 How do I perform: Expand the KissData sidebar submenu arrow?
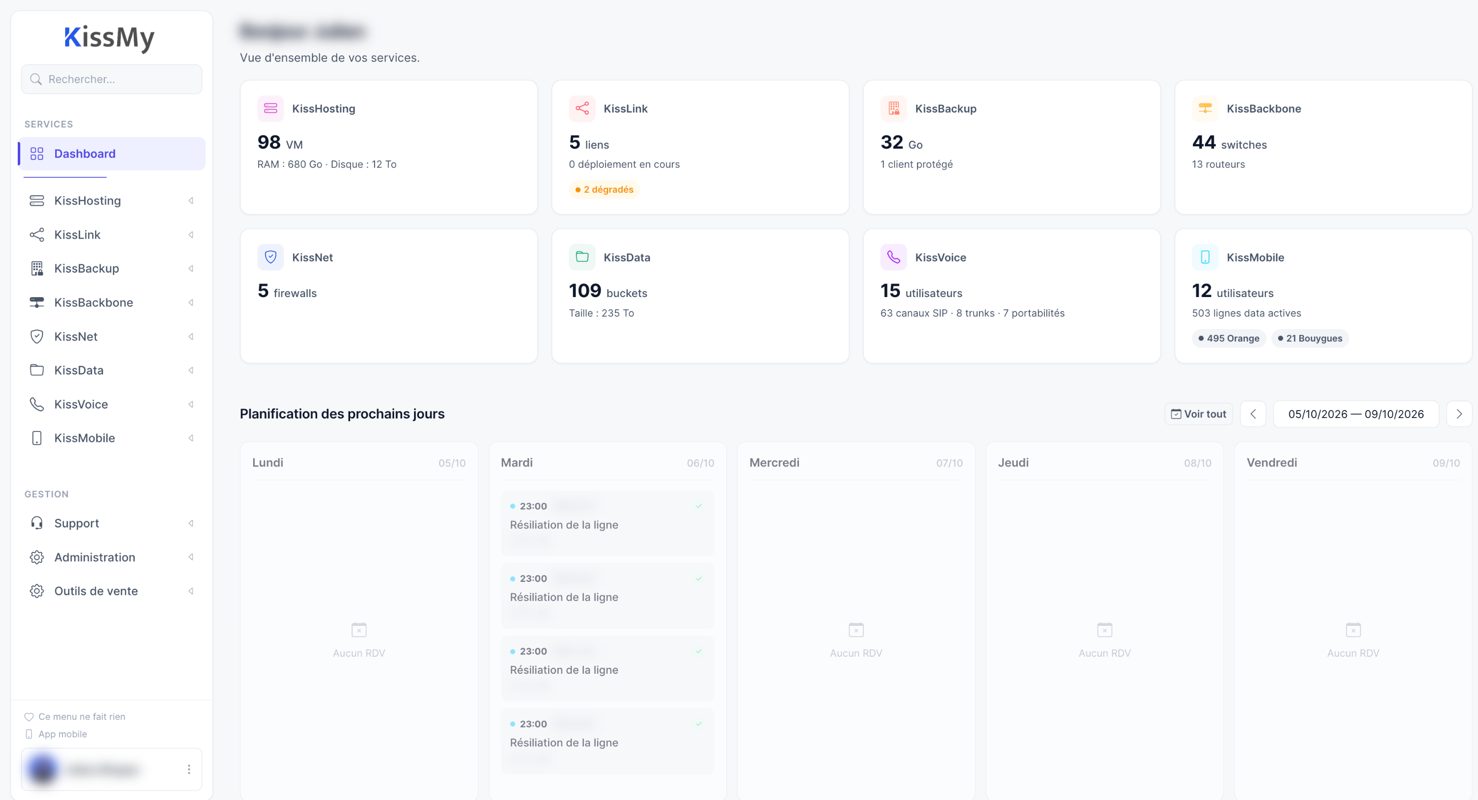pyautogui.click(x=191, y=371)
